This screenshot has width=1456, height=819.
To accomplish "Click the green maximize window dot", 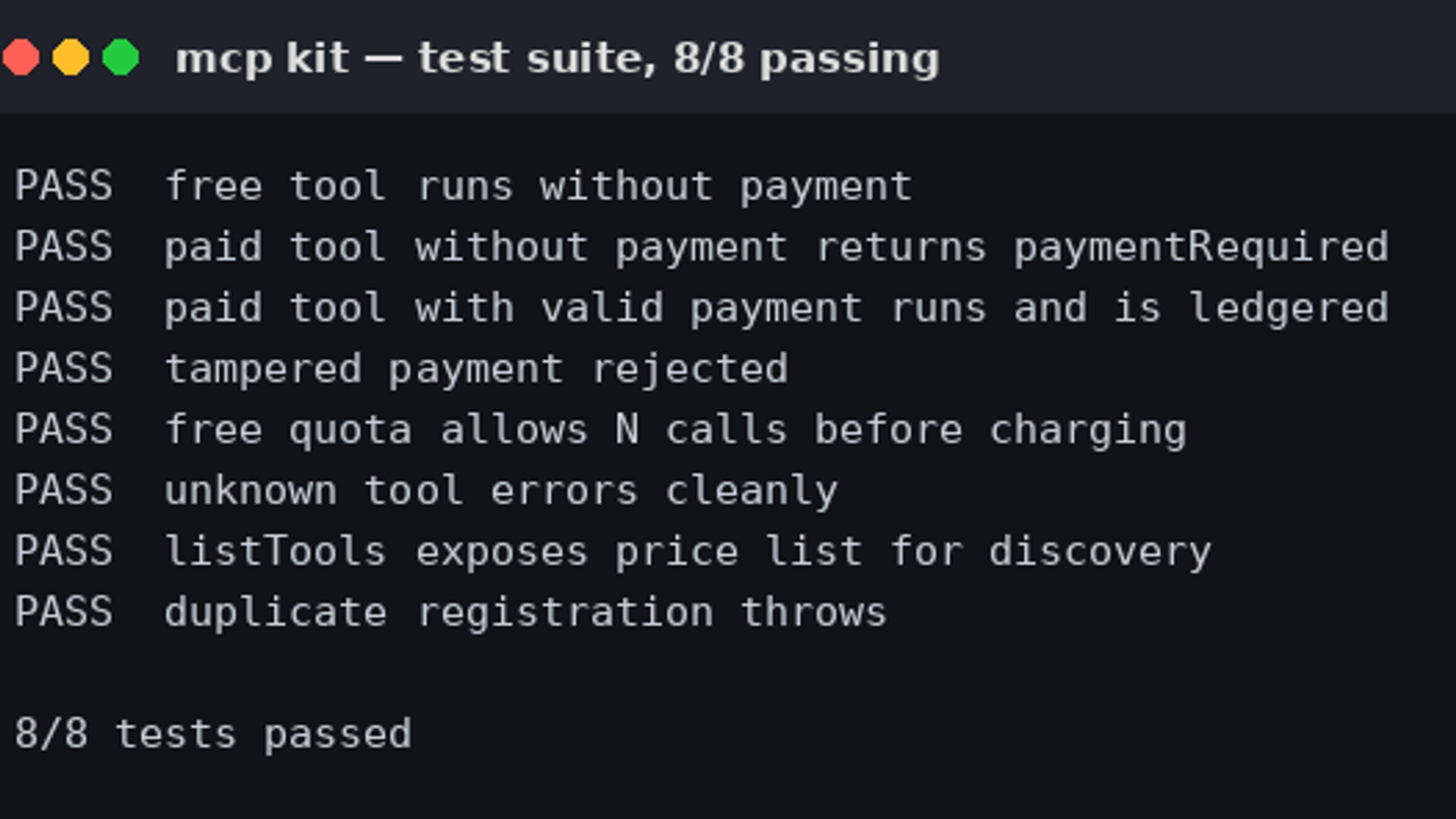I will [121, 57].
